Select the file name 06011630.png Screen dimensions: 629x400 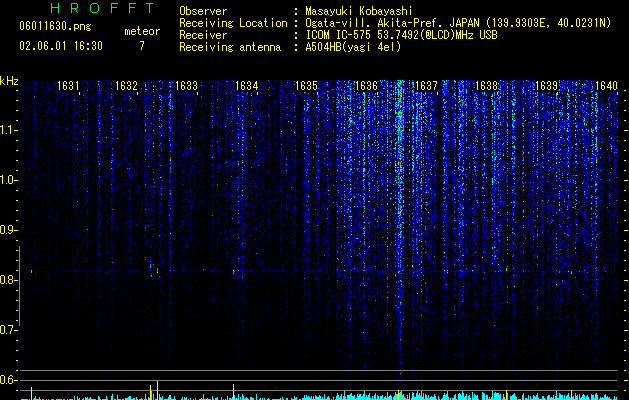pyautogui.click(x=55, y=27)
